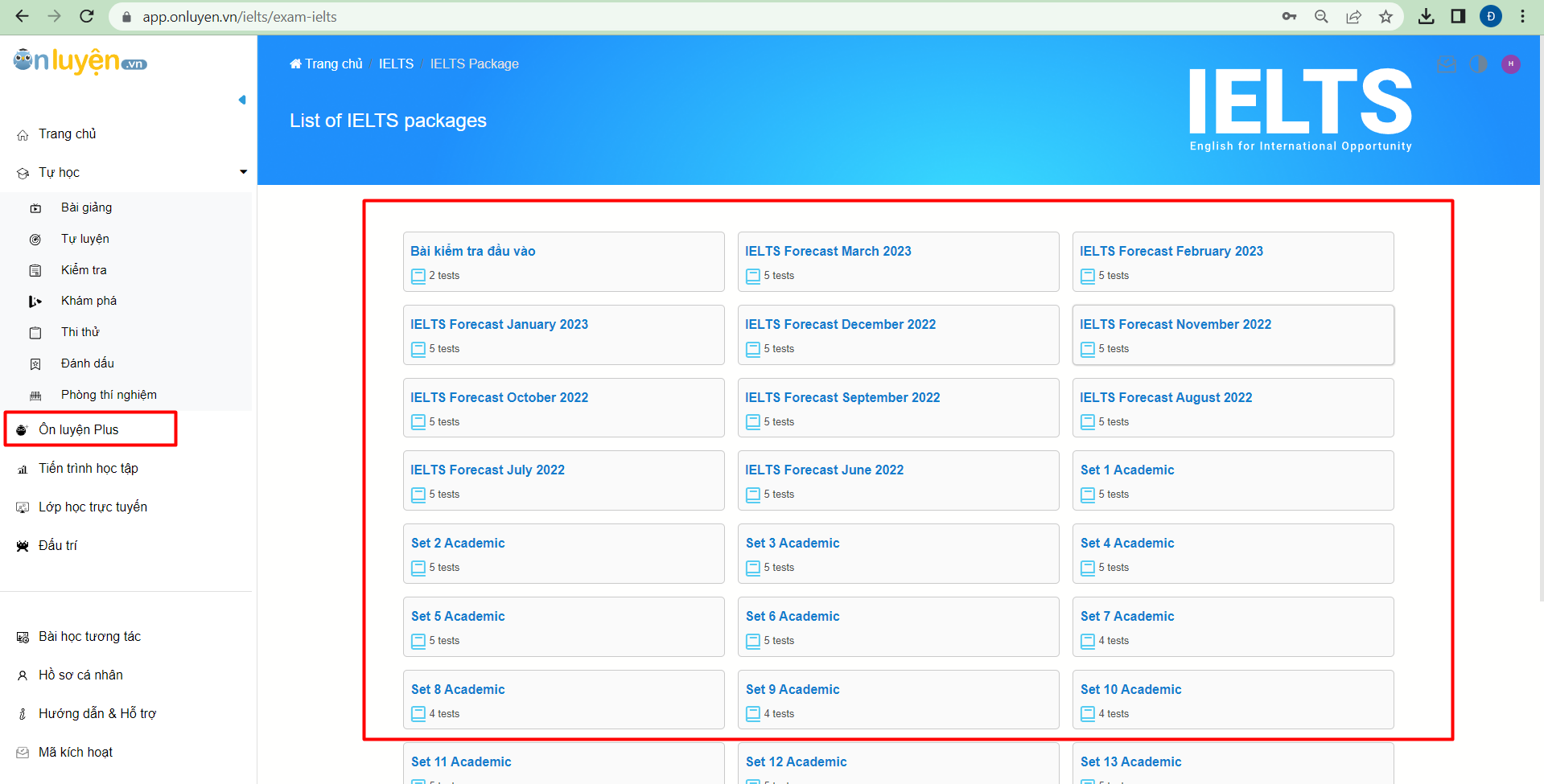Open Đánh dấu bookmarks
Screen dimensions: 1544x784
pos(87,363)
